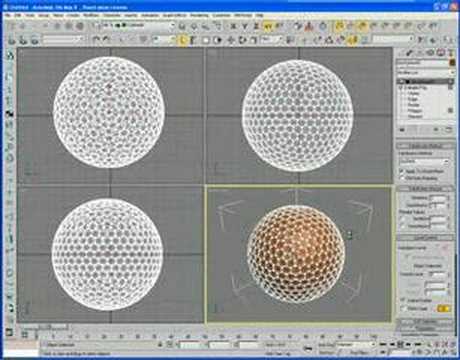The height and width of the screenshot is (360, 460).
Task: Activate the Select and Scale tool
Action: (x=253, y=40)
